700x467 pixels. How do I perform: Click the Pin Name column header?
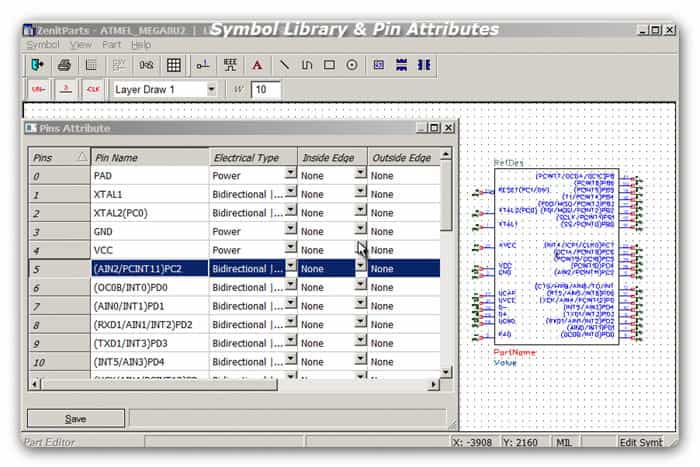click(150, 157)
